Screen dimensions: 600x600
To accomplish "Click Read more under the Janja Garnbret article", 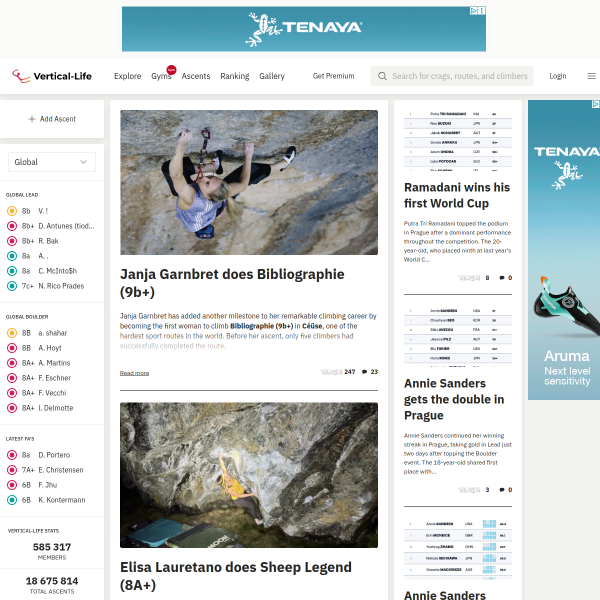I will (134, 373).
